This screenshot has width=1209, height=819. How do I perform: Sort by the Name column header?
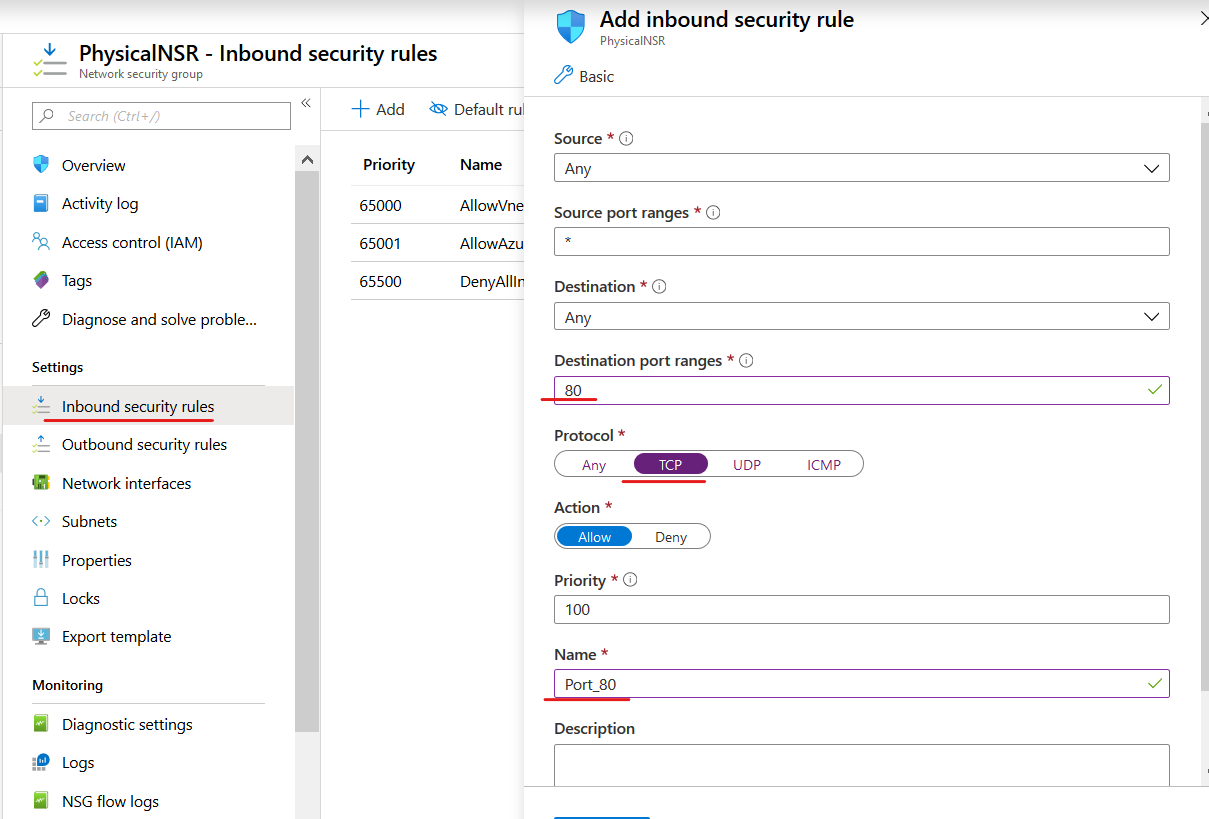pos(481,164)
